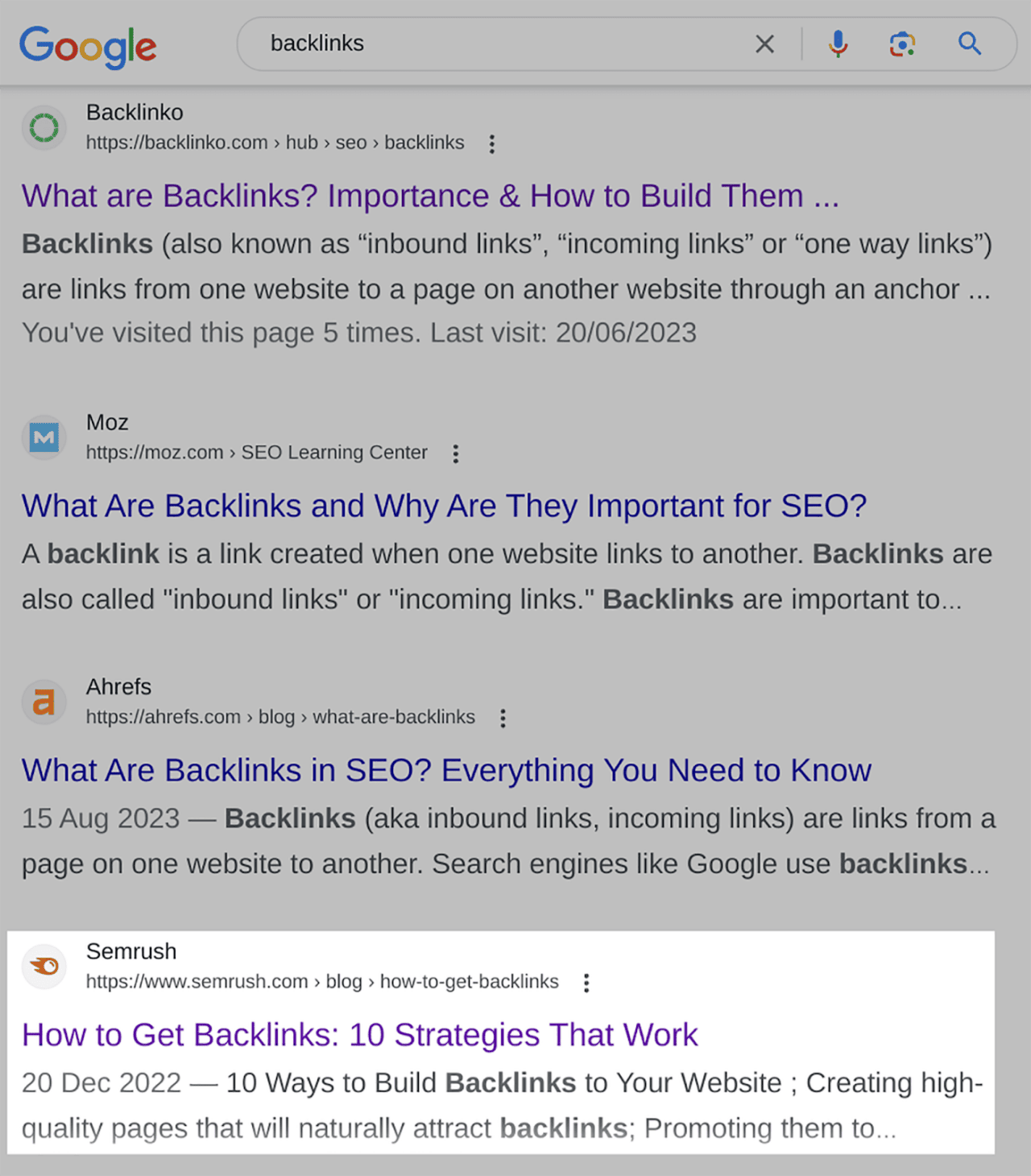Open the options menu on Ahrefs result
The image size is (1031, 1176).
click(503, 718)
